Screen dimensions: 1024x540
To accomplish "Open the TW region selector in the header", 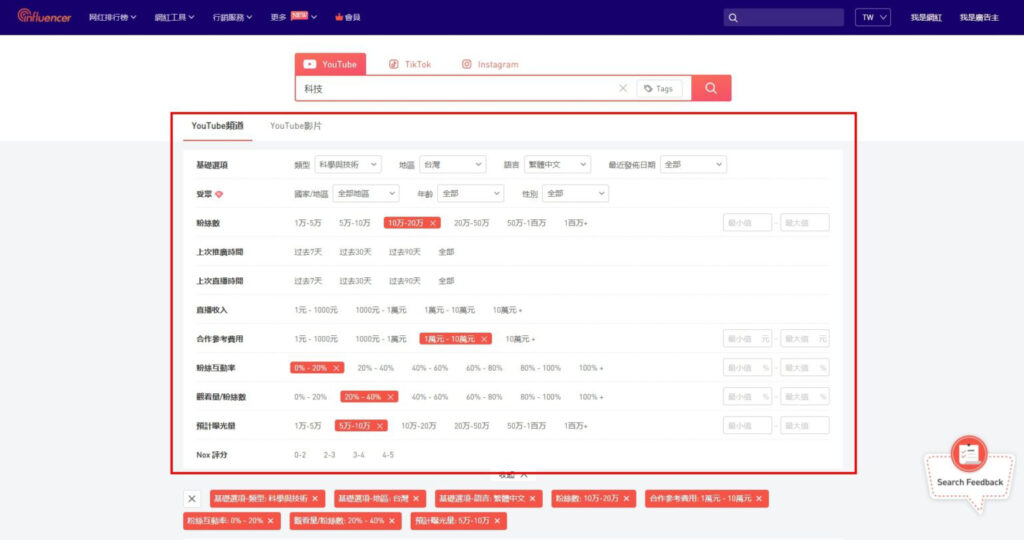I will pyautogui.click(x=872, y=18).
